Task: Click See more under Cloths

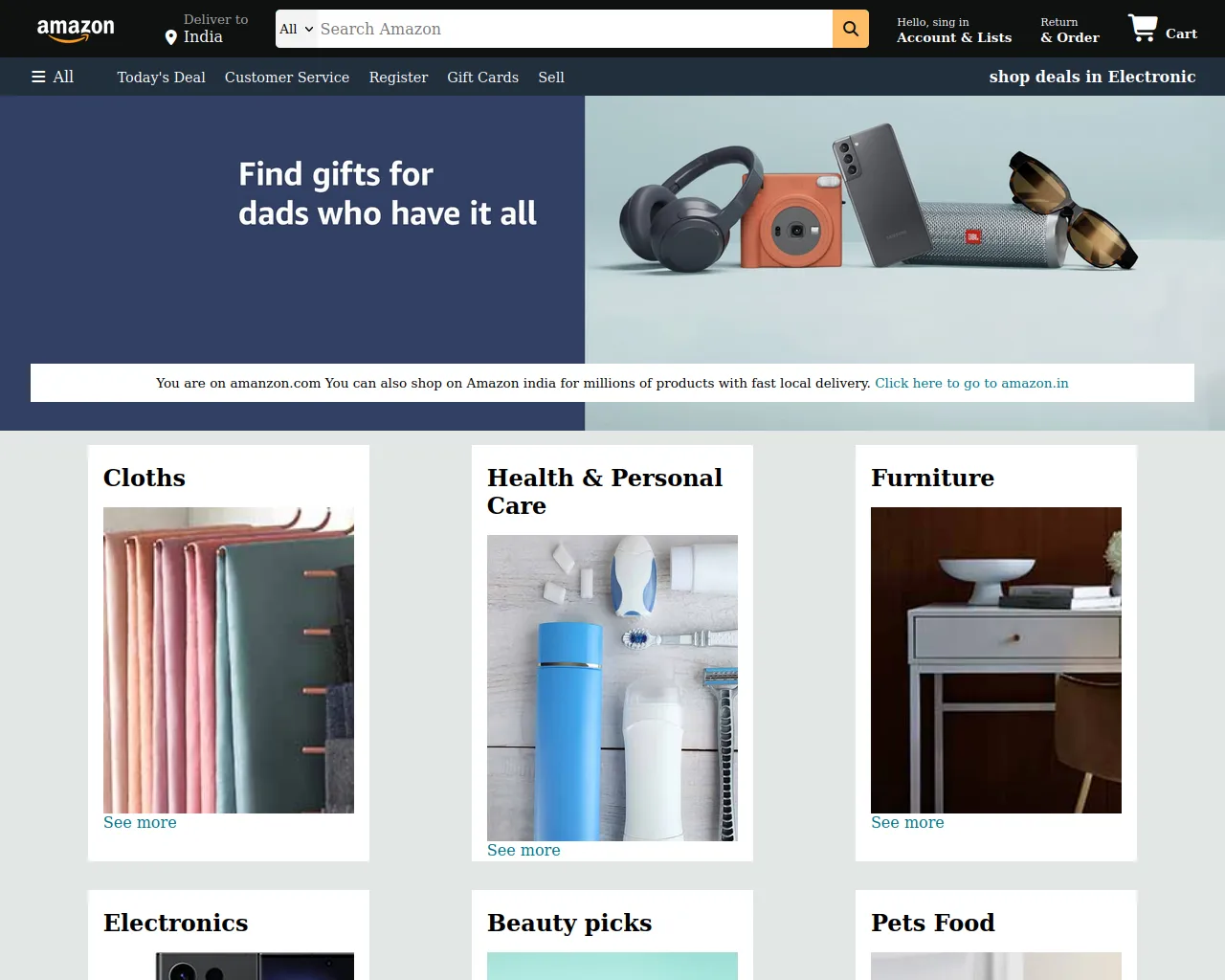Action: click(x=140, y=822)
